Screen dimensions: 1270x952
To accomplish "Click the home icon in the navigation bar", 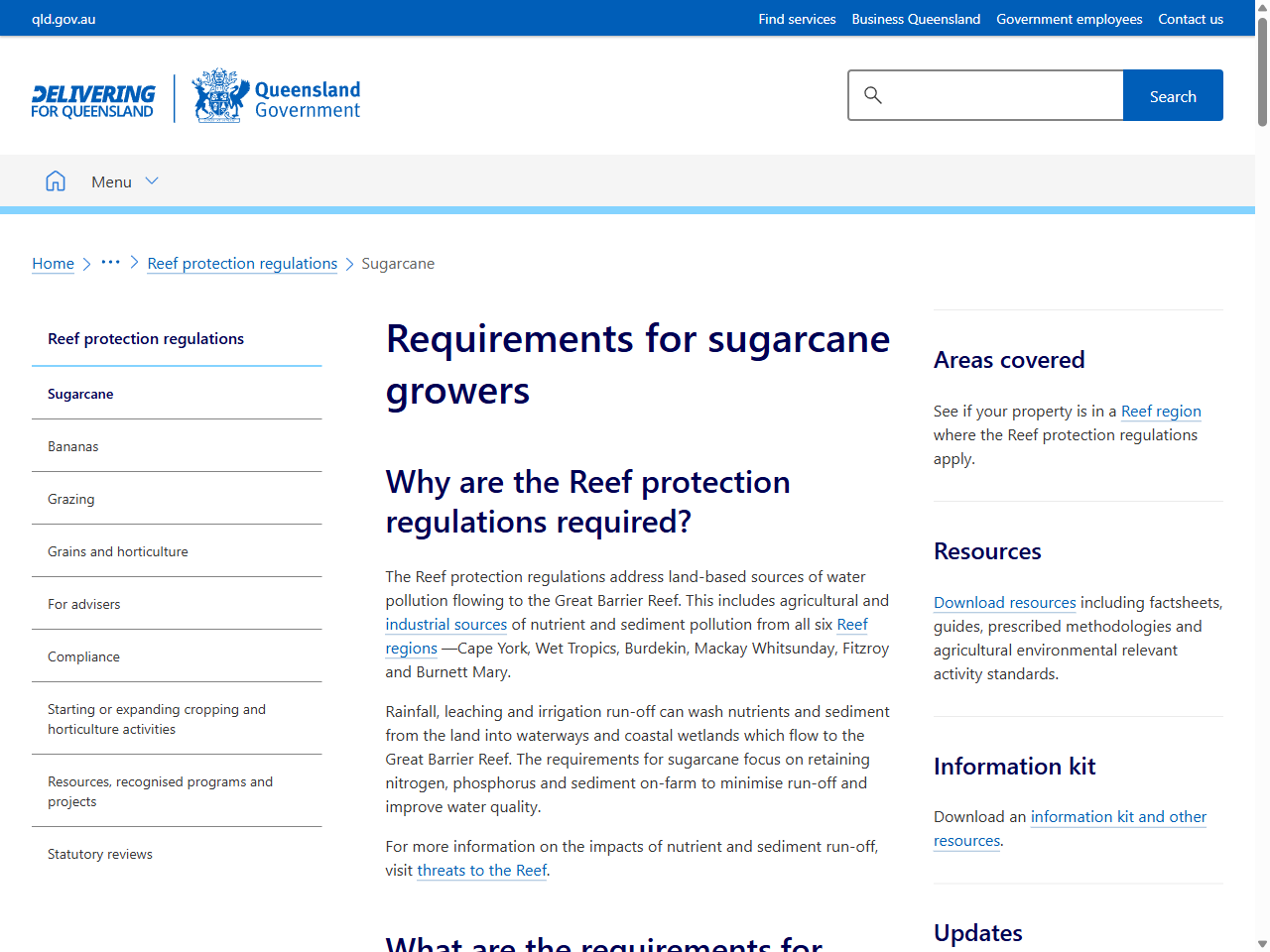I will 56,180.
